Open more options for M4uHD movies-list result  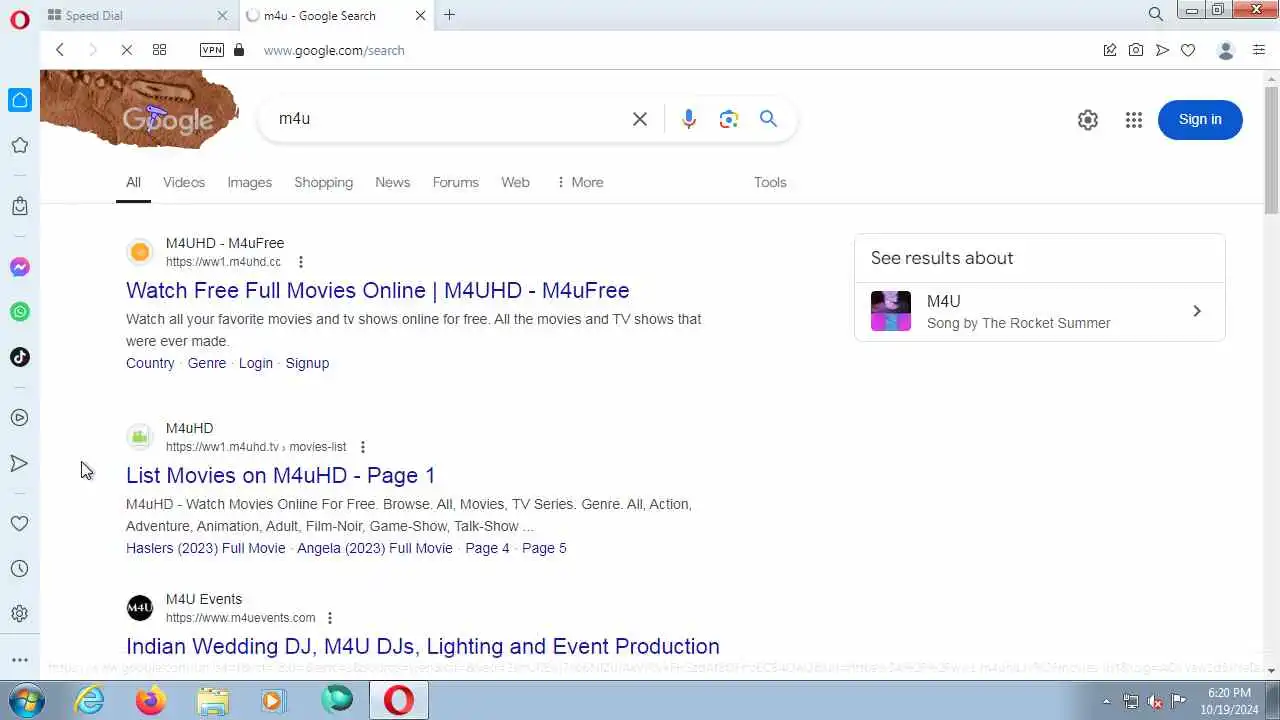pos(363,447)
